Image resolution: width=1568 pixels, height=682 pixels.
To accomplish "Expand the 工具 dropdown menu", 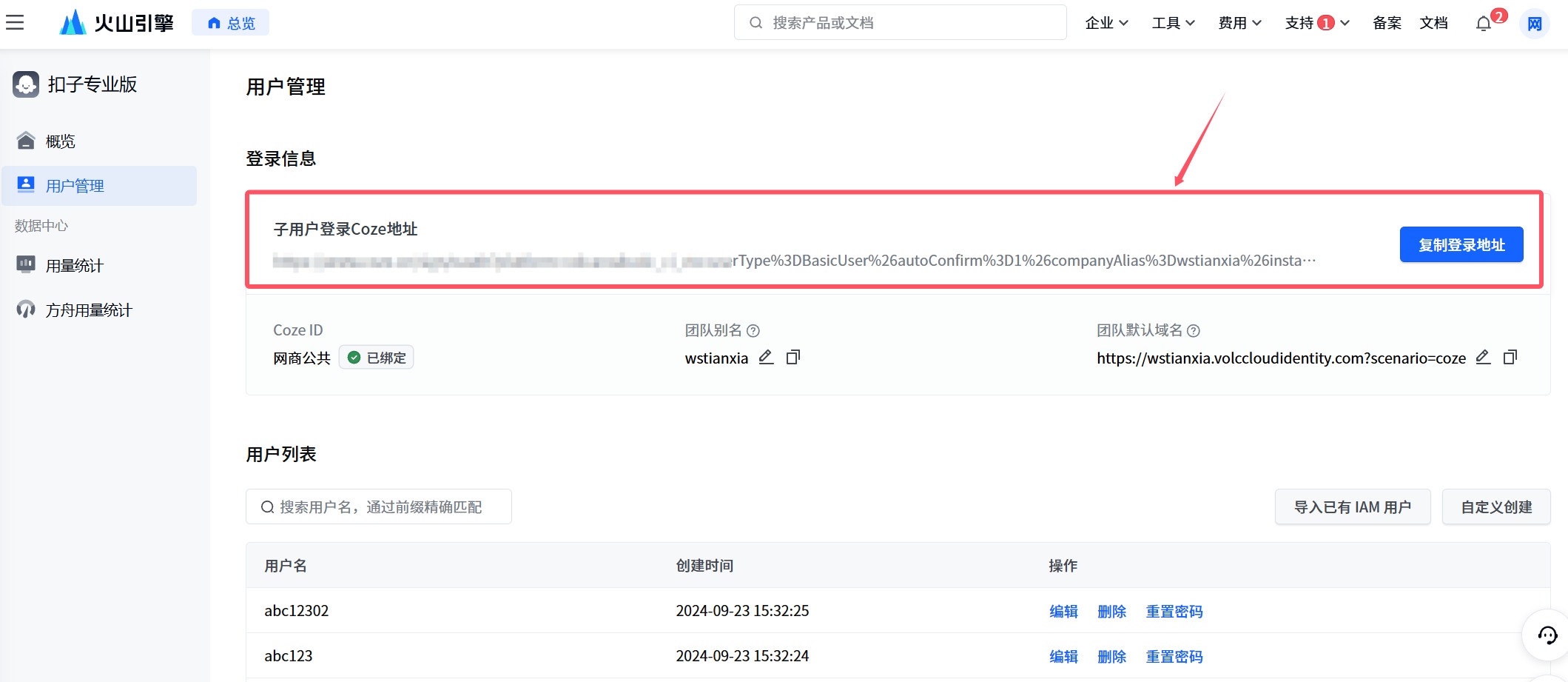I will coord(1173,23).
